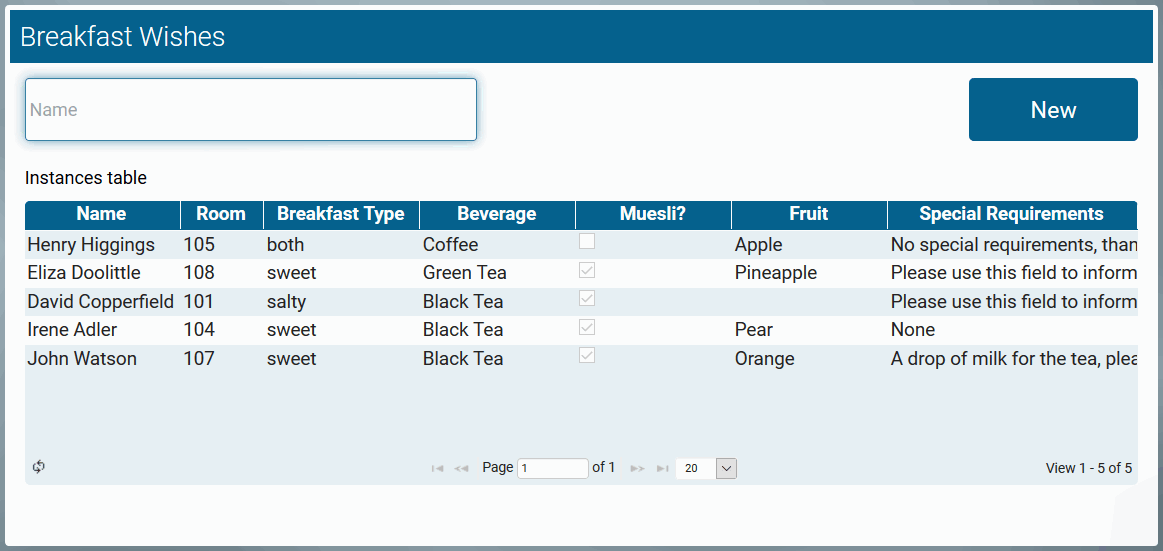Go to the next table page
Screen dimensions: 1163x551
pyautogui.click(x=637, y=468)
